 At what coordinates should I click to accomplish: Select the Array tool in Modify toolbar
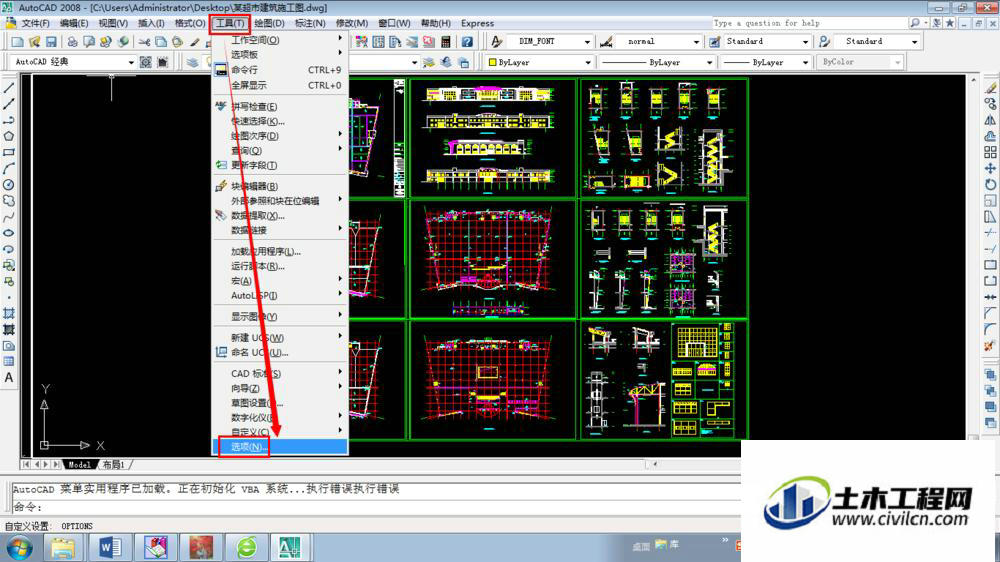pos(990,152)
